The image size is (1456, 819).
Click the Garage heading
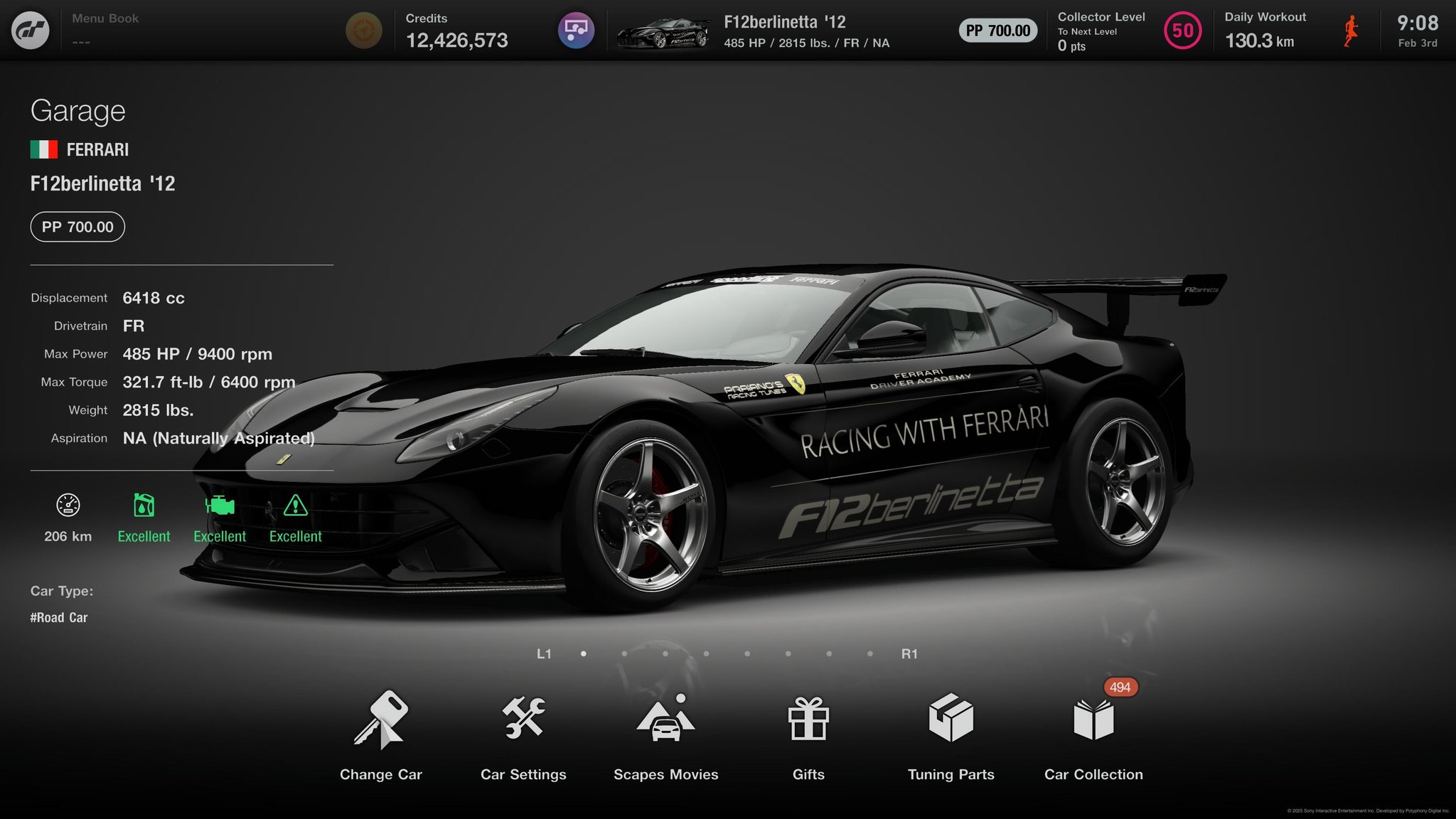pyautogui.click(x=78, y=111)
